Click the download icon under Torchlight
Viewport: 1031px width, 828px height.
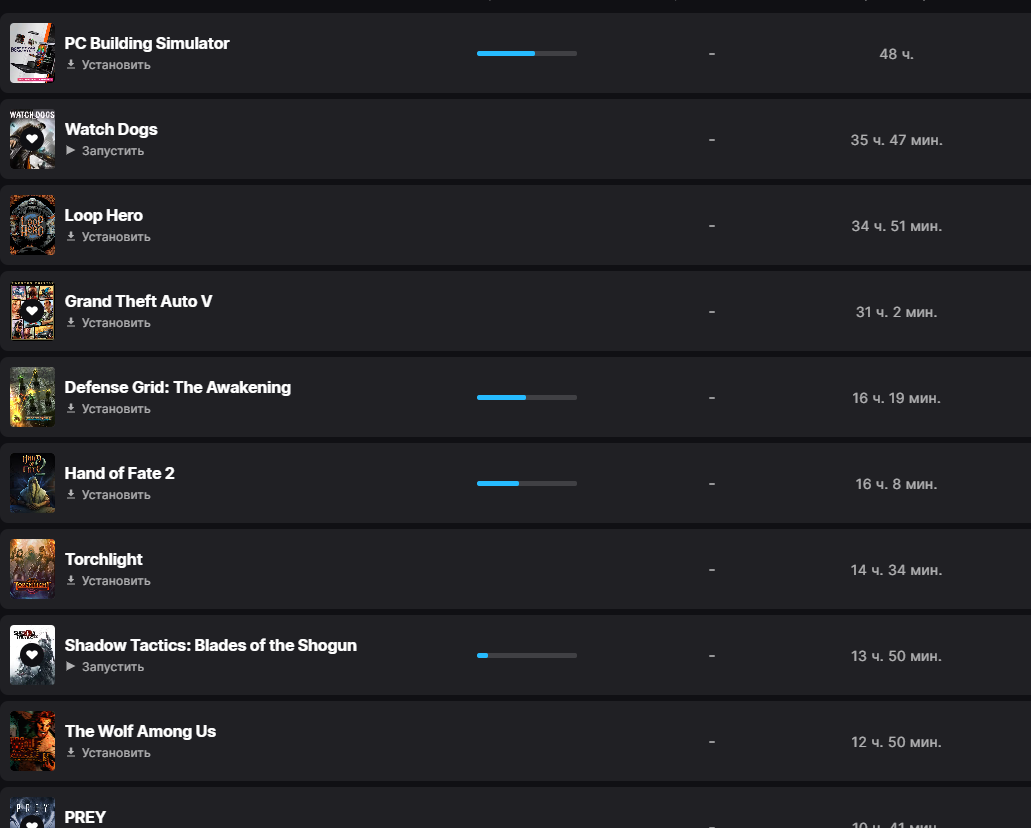[71, 581]
